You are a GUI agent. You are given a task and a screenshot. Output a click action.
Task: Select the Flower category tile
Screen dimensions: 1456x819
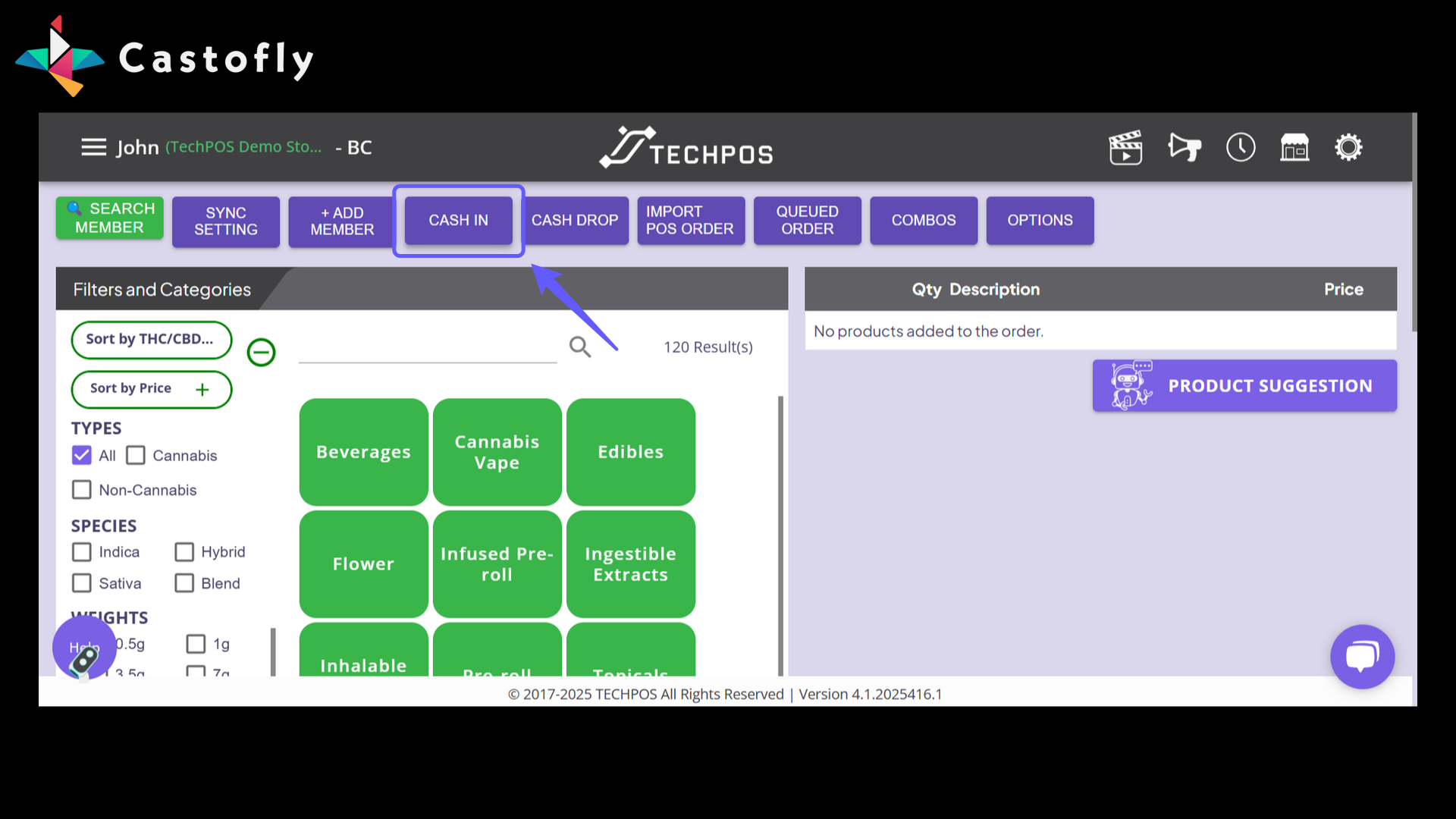[364, 564]
